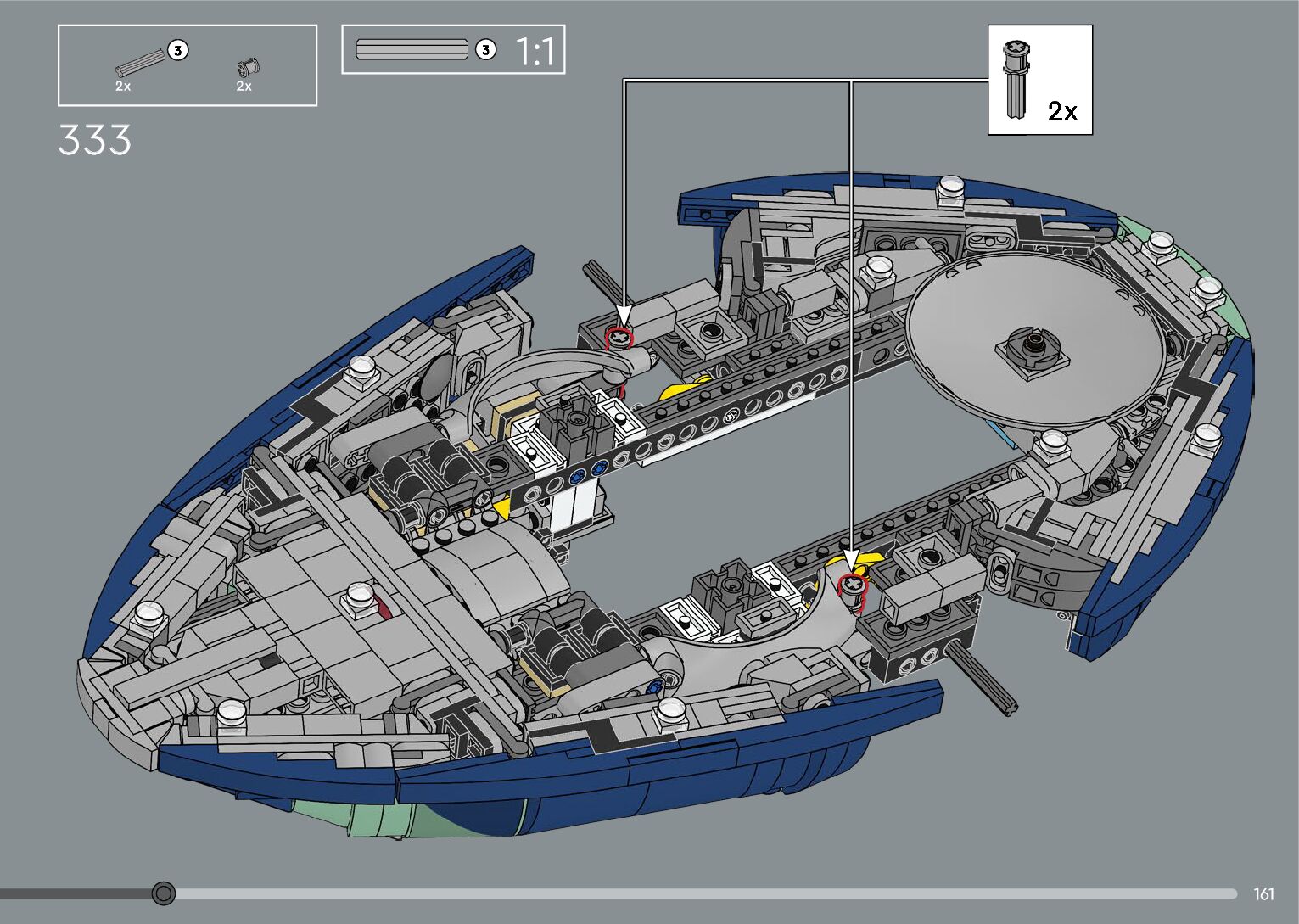Image resolution: width=1299 pixels, height=924 pixels.
Task: Click the circled 3 beside the scale axle
Action: coord(485,50)
